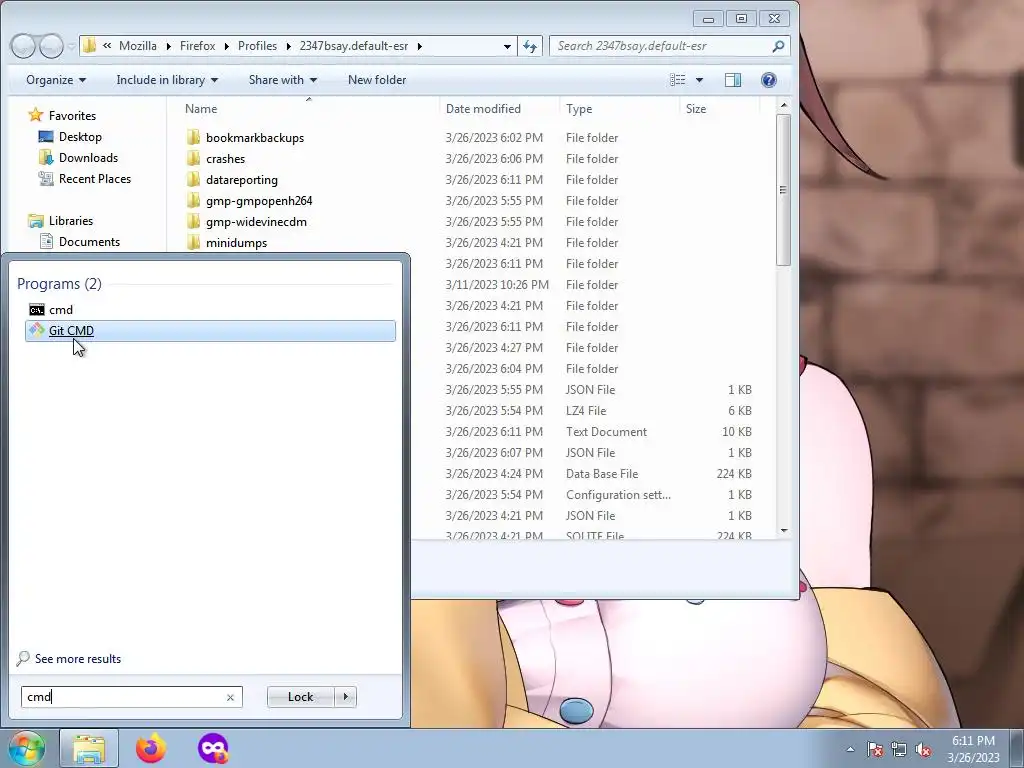1024x768 pixels.
Task: Change view using the views icon
Action: (x=678, y=80)
